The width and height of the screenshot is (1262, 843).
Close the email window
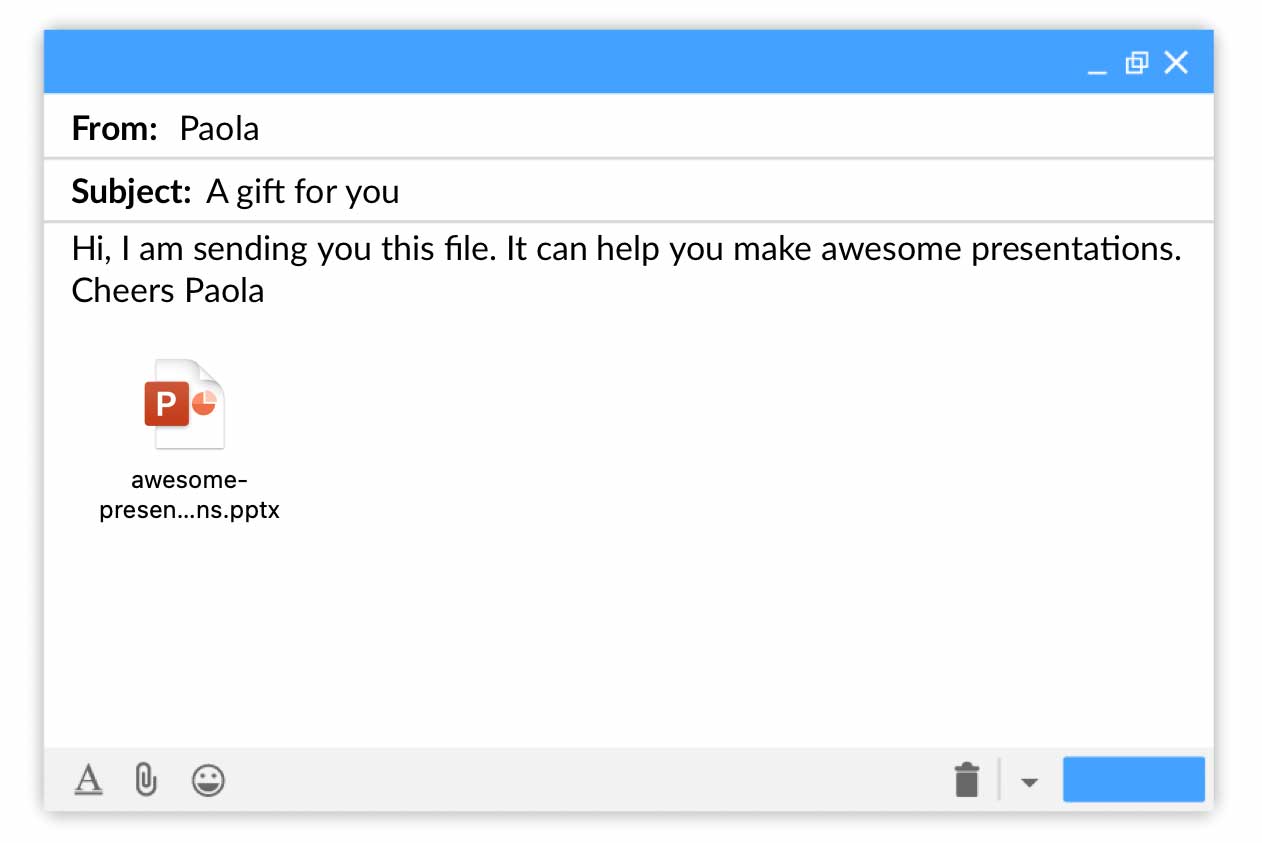tap(1176, 63)
